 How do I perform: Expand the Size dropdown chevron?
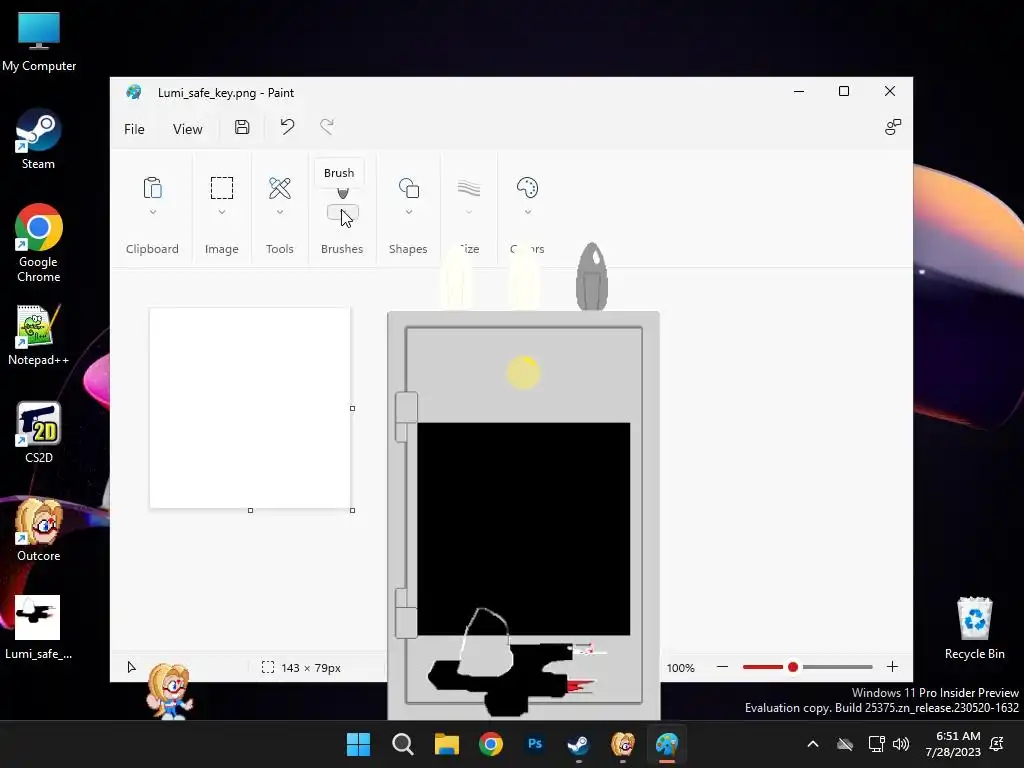[469, 212]
